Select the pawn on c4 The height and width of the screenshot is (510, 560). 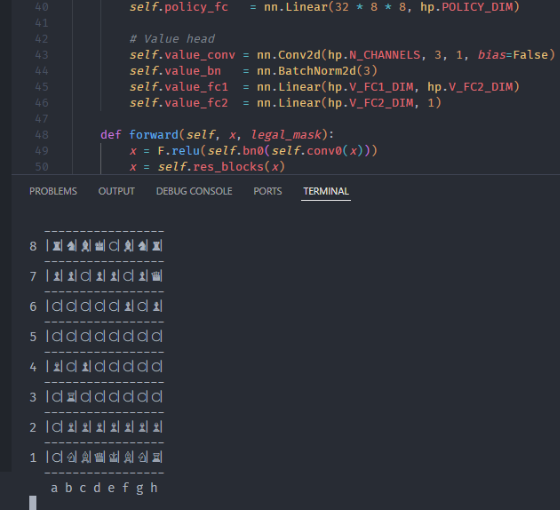(x=86, y=366)
